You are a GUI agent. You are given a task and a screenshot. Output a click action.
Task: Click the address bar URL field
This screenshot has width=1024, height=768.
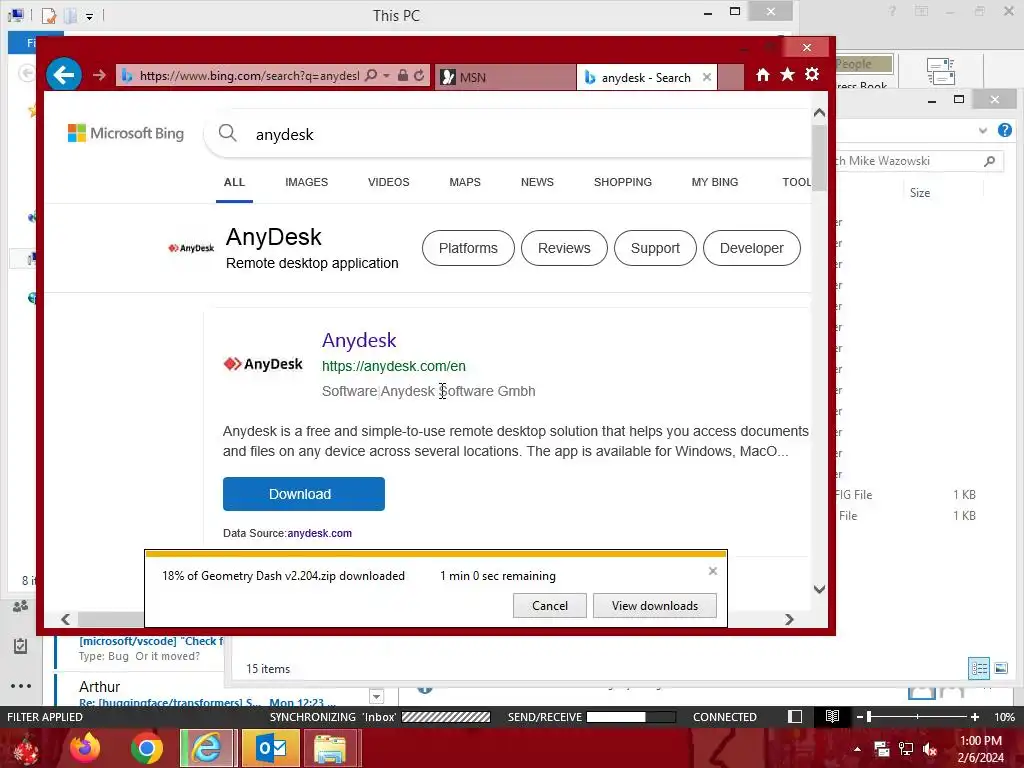pyautogui.click(x=249, y=76)
